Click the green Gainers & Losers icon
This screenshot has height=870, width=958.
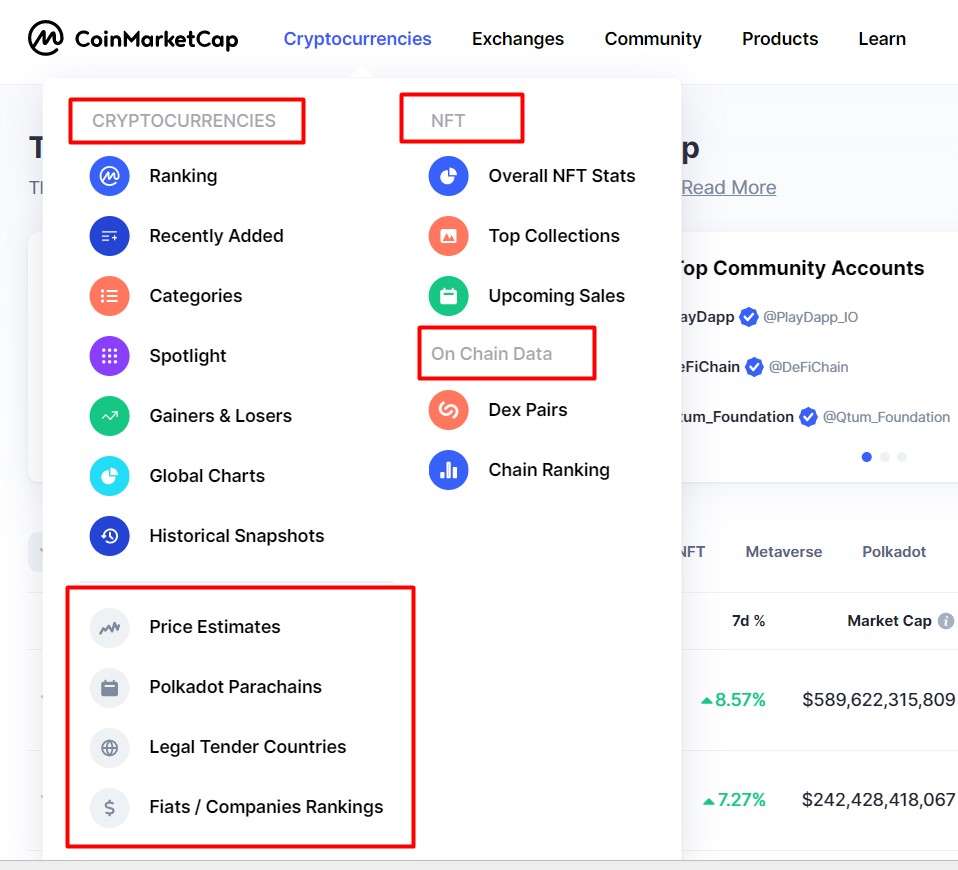click(109, 415)
